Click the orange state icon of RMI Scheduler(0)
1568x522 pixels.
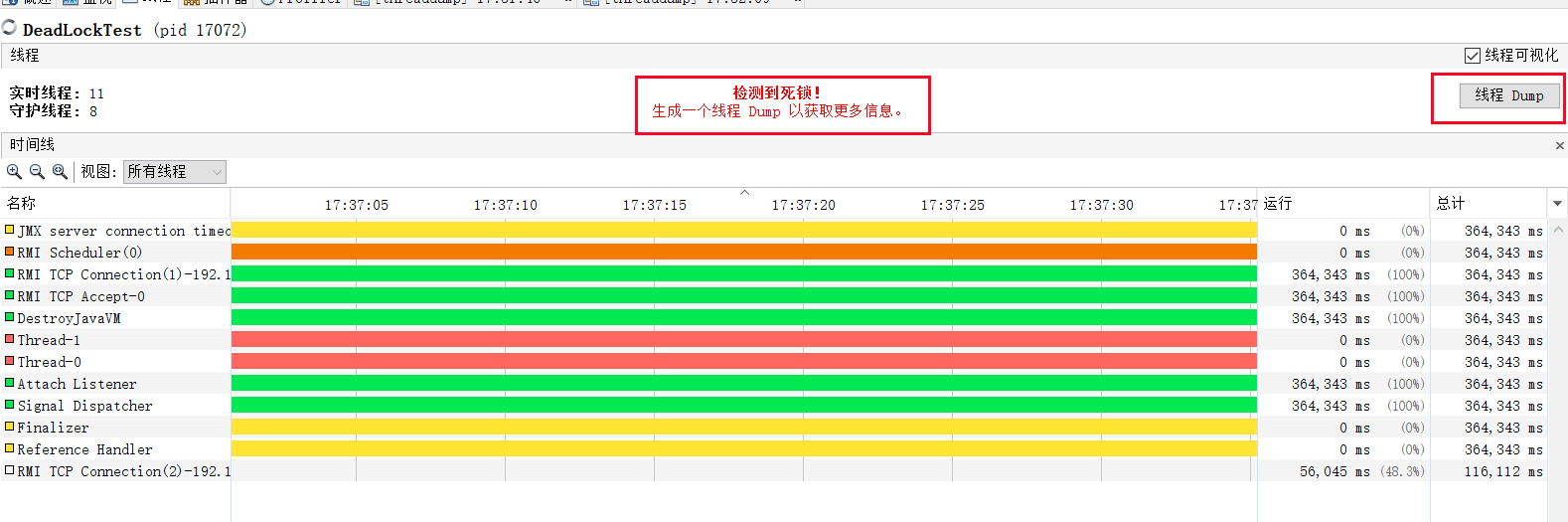click(10, 252)
